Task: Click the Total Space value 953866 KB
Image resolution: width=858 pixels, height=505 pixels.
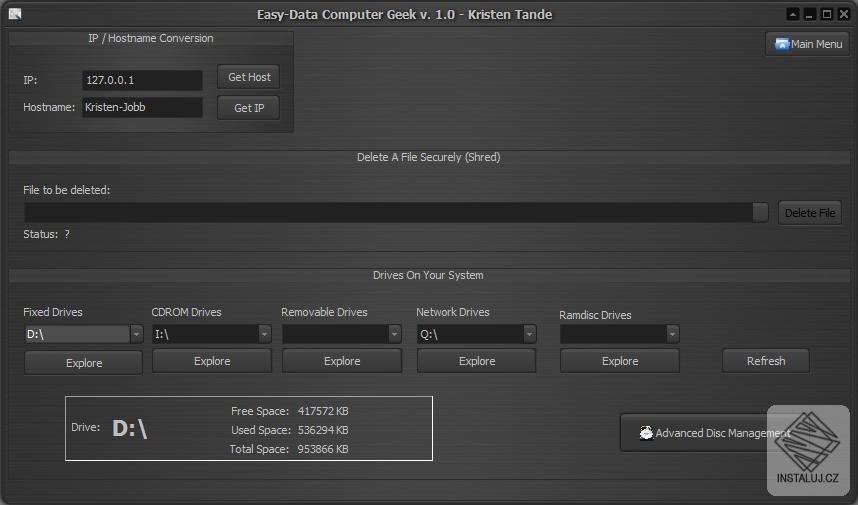Action: 323,449
